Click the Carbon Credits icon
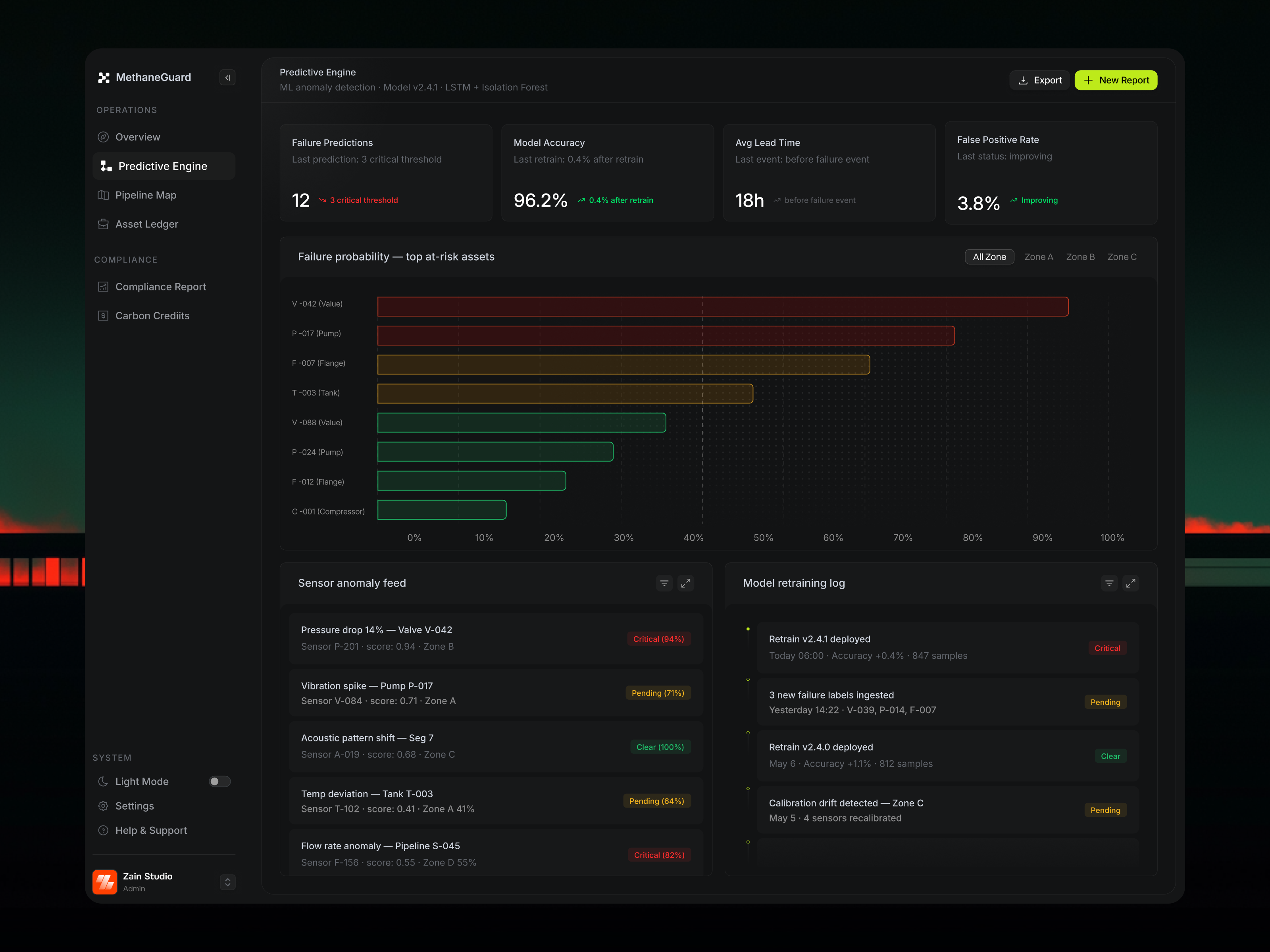Image resolution: width=1270 pixels, height=952 pixels. (103, 316)
